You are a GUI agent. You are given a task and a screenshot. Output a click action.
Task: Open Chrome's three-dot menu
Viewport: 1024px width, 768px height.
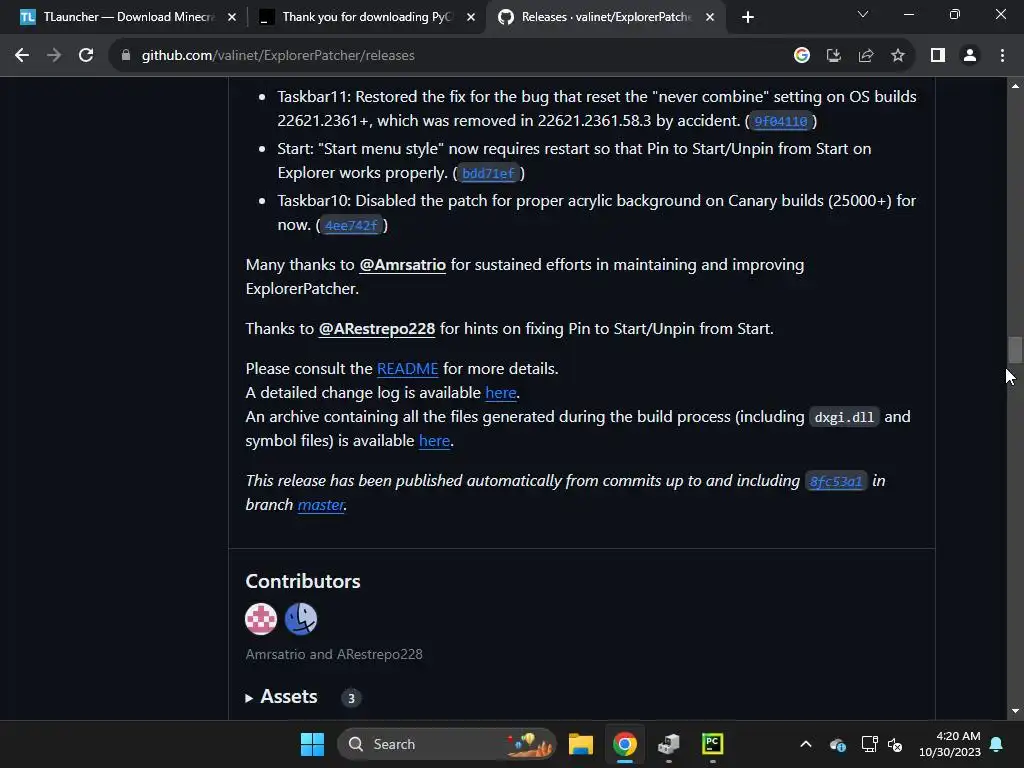1002,56
